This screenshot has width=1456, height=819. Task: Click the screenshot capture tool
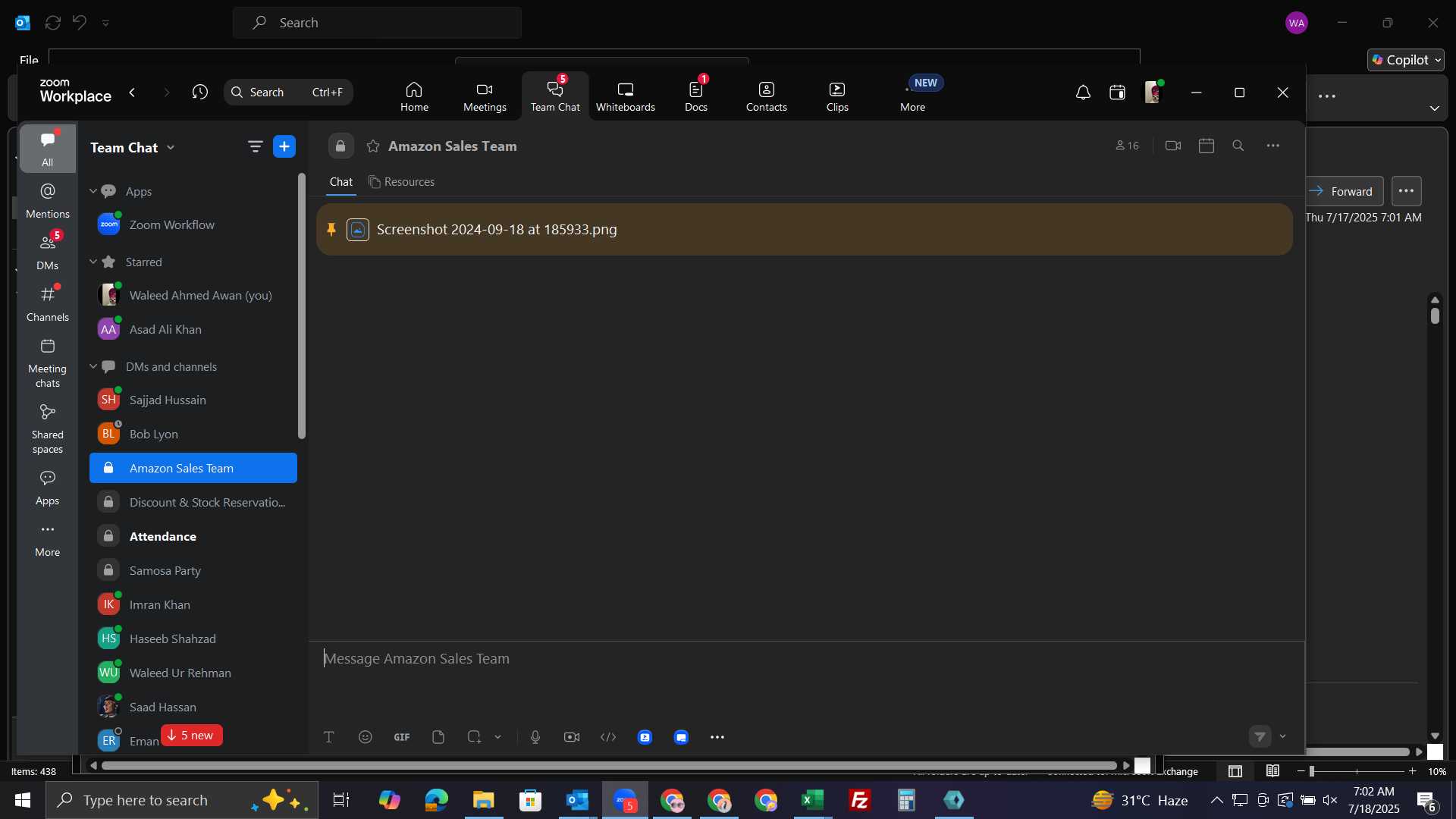[x=475, y=737]
